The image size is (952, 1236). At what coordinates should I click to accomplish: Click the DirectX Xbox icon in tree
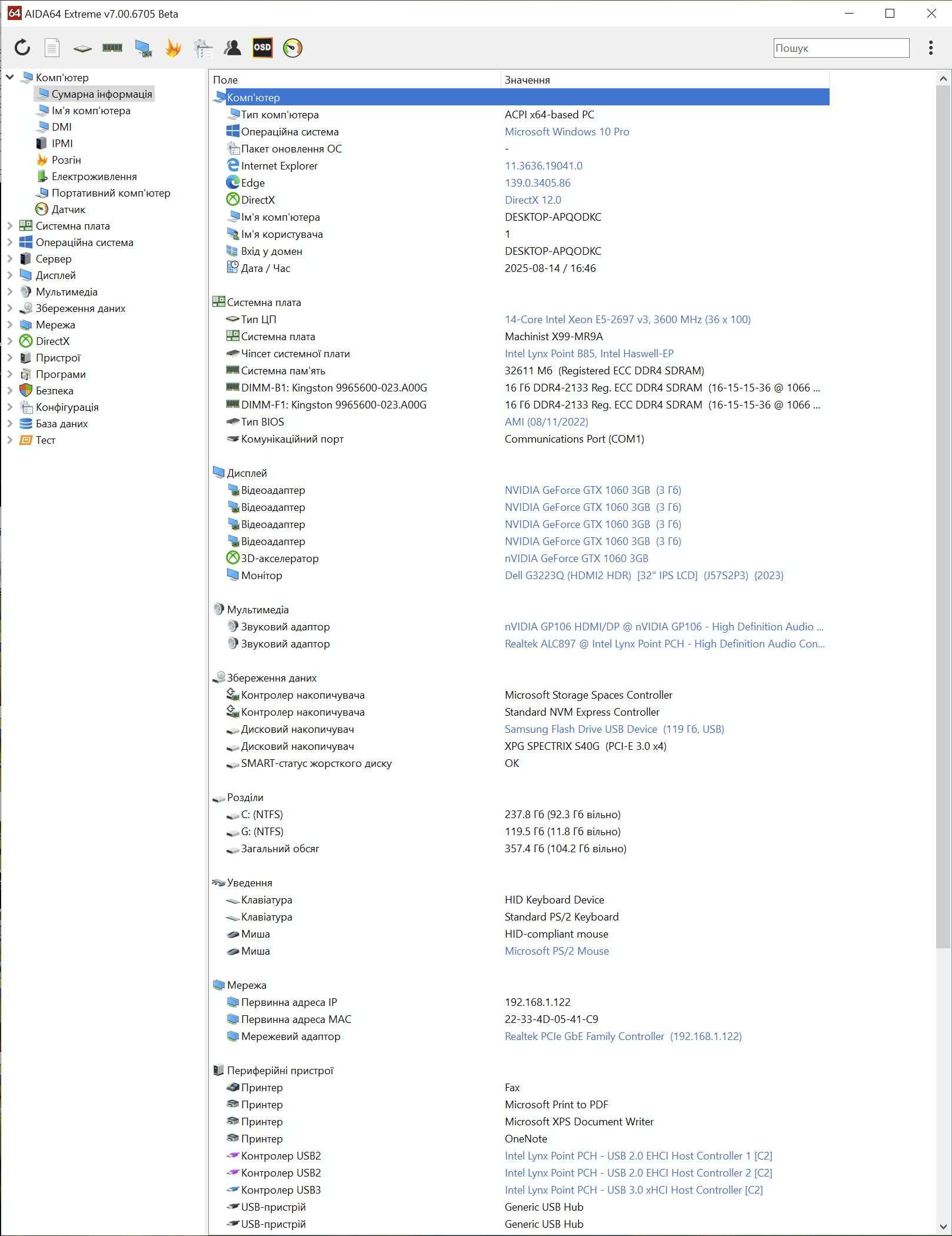(x=26, y=341)
